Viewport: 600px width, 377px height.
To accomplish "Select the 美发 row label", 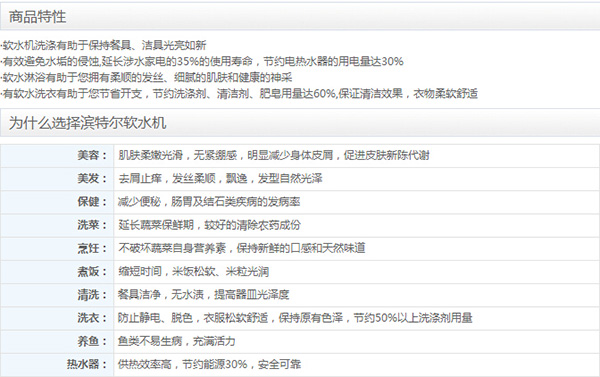I will coord(92,178).
